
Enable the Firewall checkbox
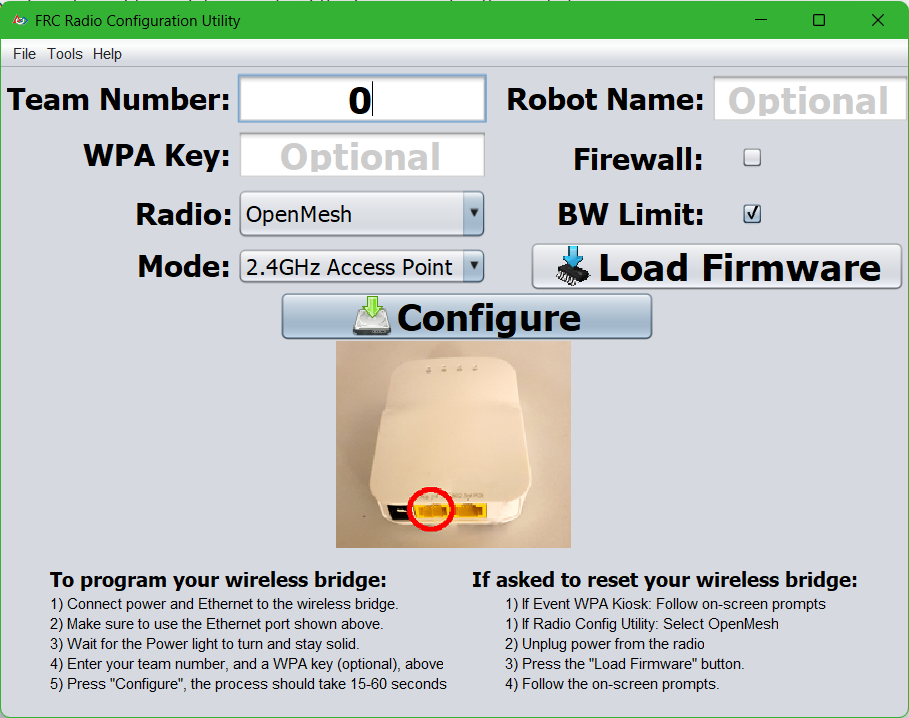click(751, 157)
